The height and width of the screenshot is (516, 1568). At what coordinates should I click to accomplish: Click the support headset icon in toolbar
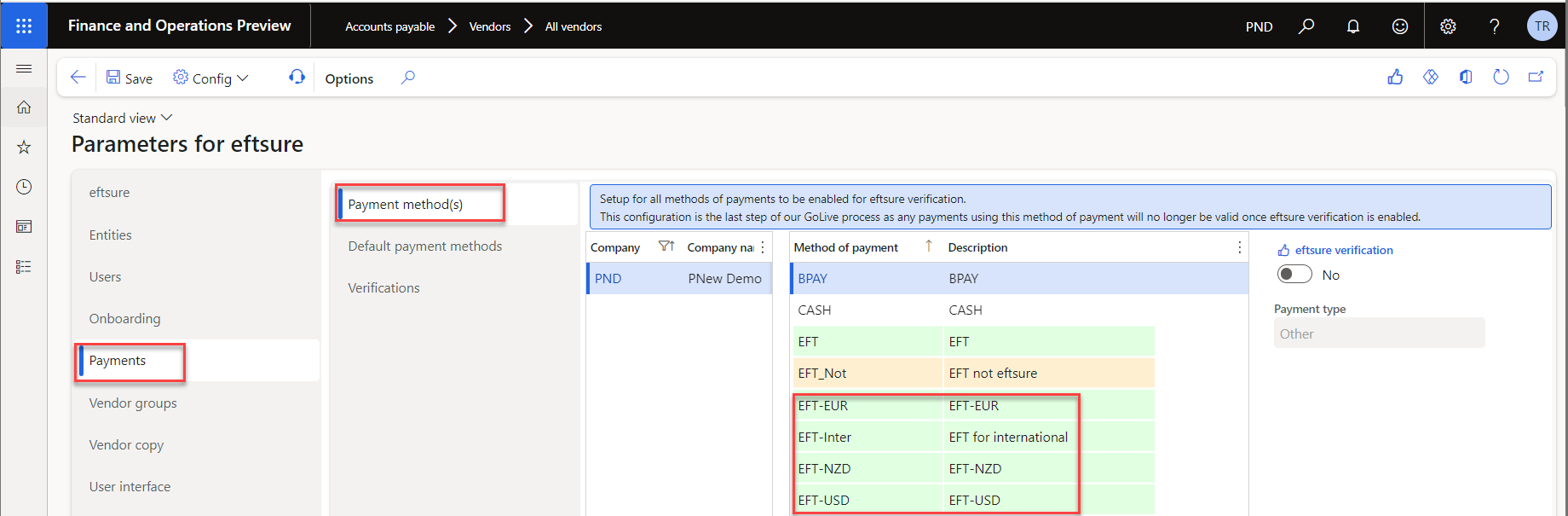297,78
